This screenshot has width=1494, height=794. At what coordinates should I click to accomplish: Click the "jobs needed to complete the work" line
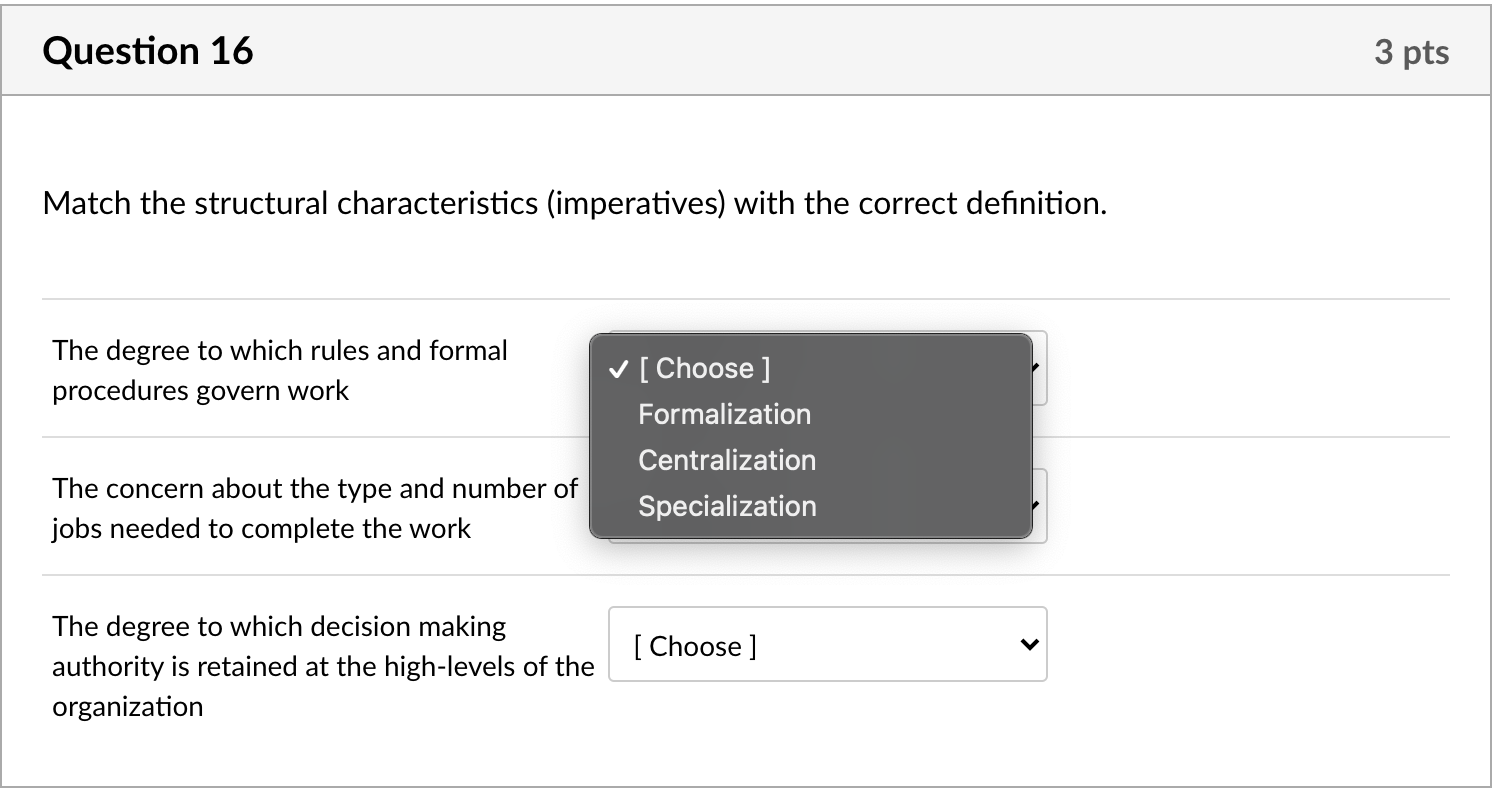261,528
